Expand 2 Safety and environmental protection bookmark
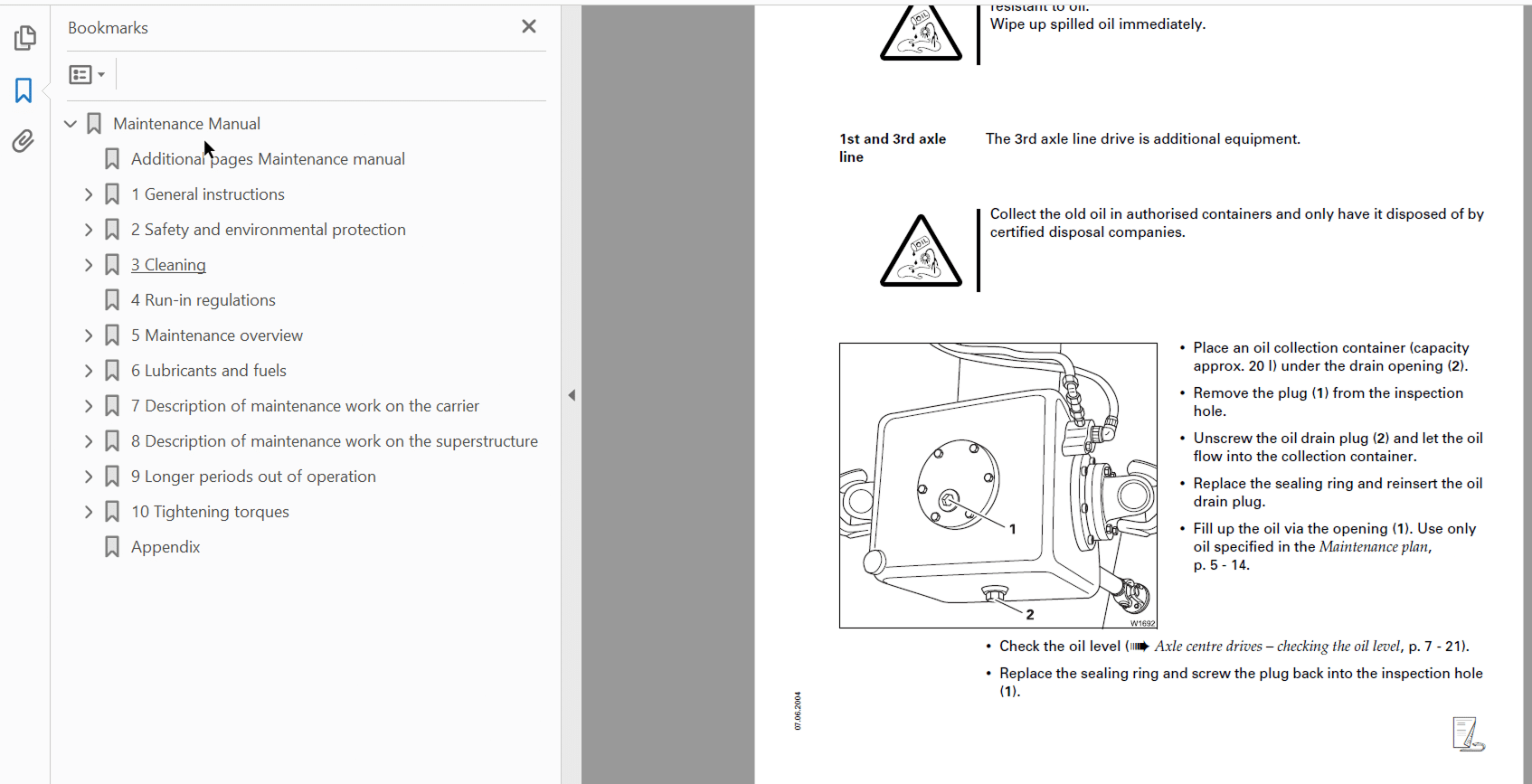The image size is (1532, 784). [x=89, y=230]
